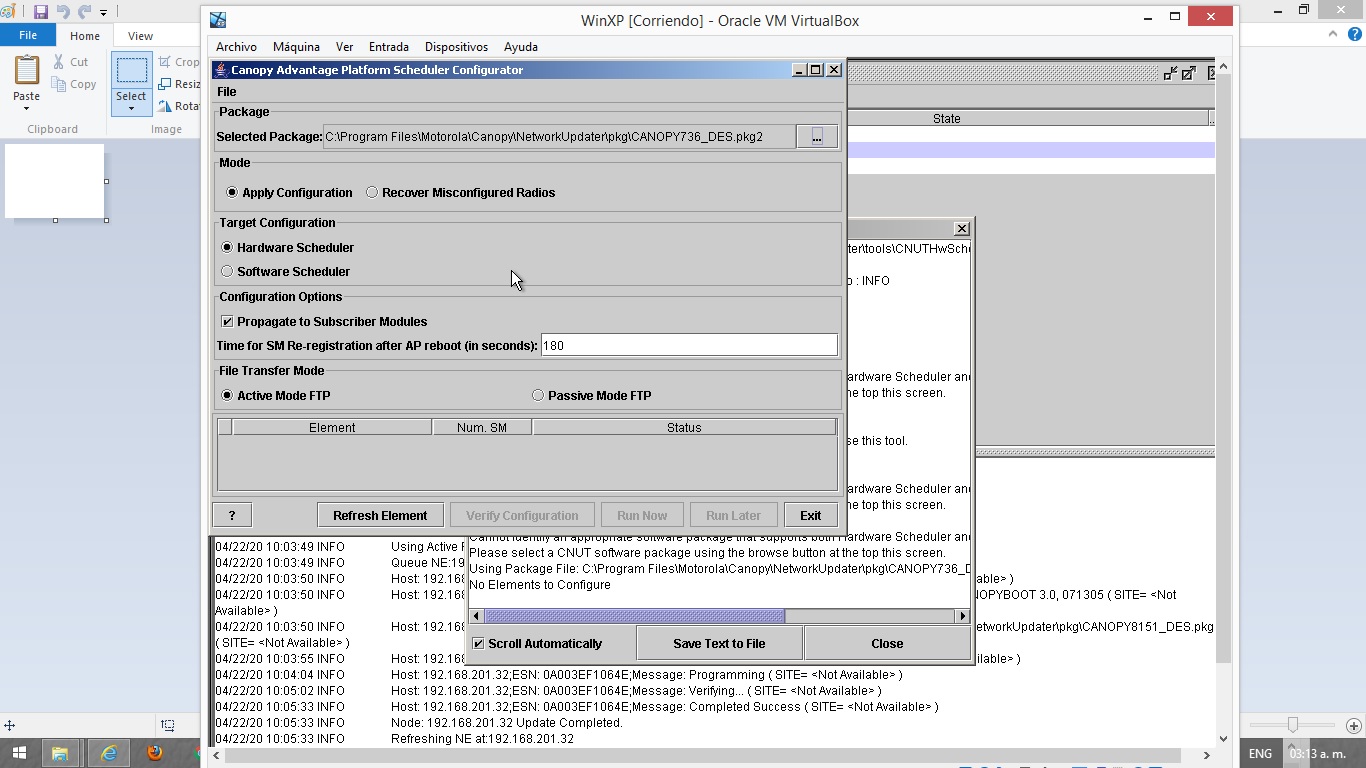Screen dimensions: 1366x768
Task: Open File Explorer from the taskbar
Action: pos(60,753)
